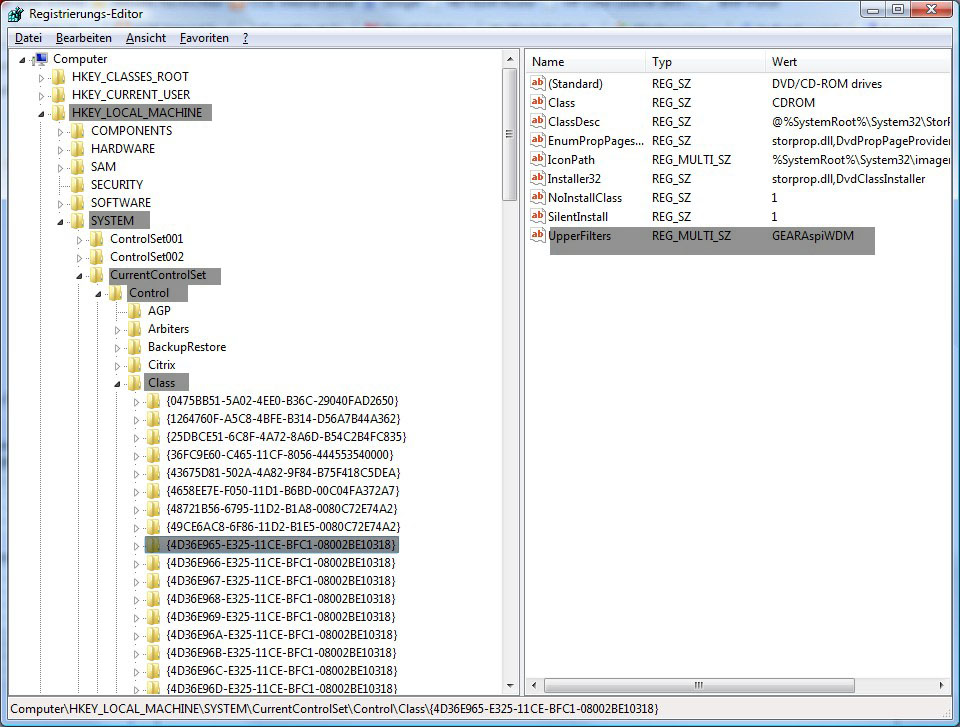The height and width of the screenshot is (727, 960).
Task: Click the (Standard) value icon
Action: pyautogui.click(x=538, y=84)
